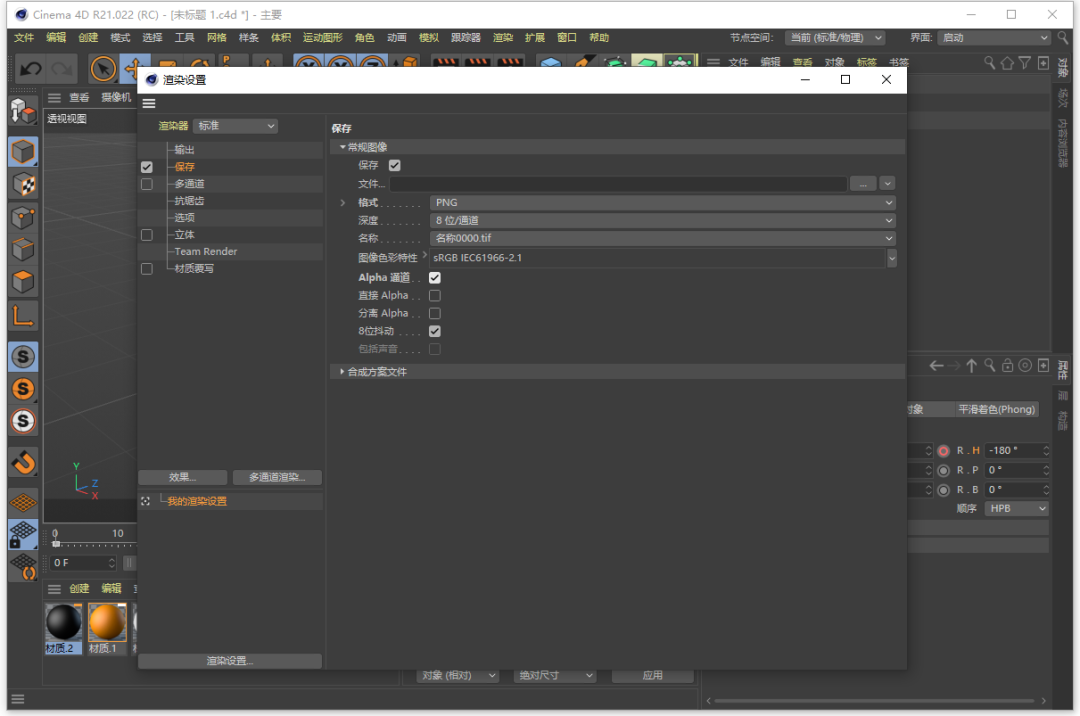Switch to Texture mode checkered cube
Image resolution: width=1080 pixels, height=716 pixels.
pos(23,185)
